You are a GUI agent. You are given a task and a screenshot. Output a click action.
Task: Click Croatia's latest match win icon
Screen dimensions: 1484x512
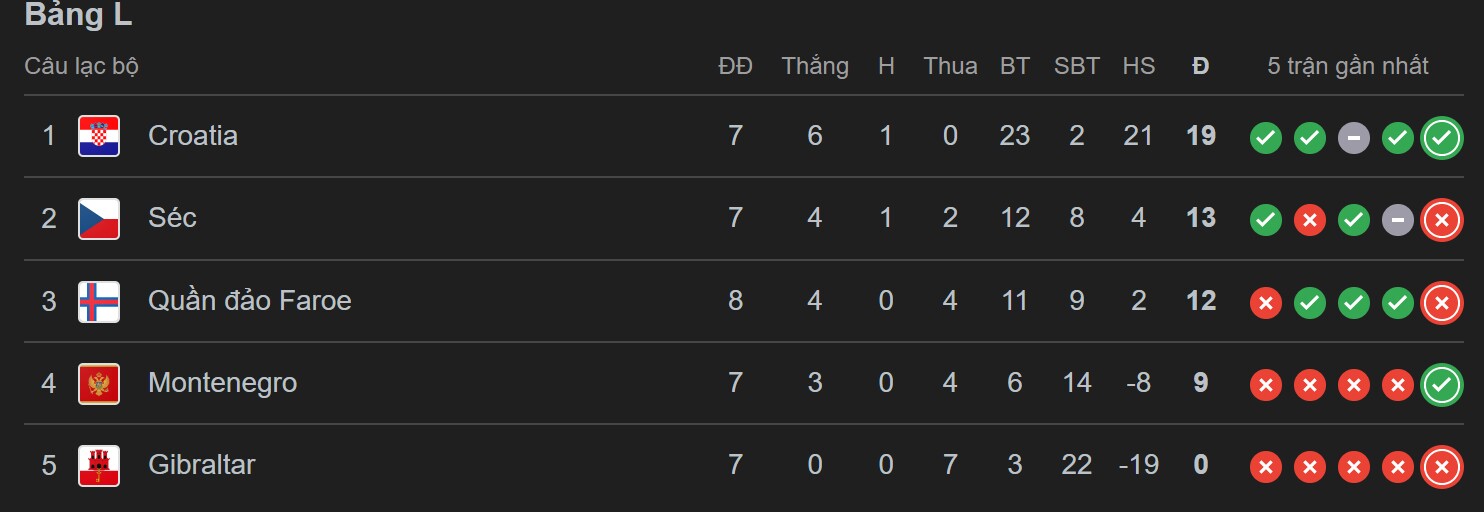coord(1441,138)
